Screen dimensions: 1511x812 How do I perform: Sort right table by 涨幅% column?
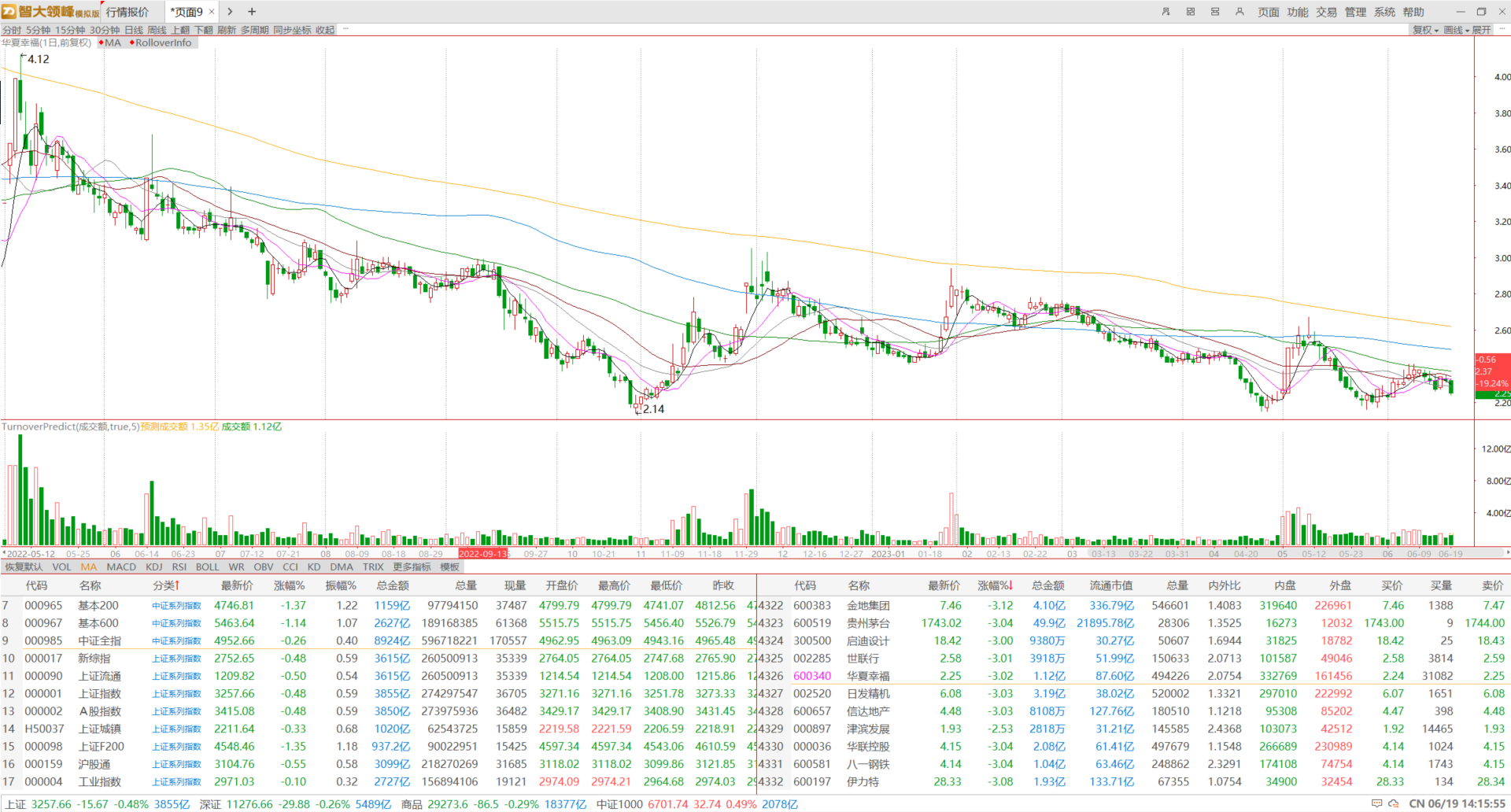pos(996,585)
